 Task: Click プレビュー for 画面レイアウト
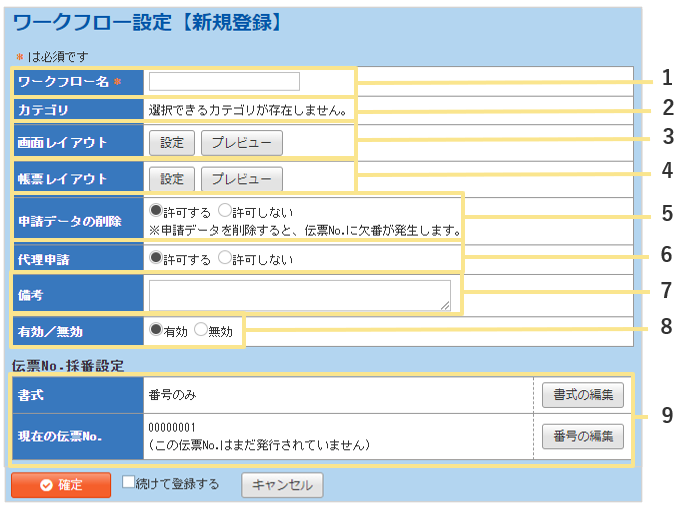pyautogui.click(x=241, y=143)
